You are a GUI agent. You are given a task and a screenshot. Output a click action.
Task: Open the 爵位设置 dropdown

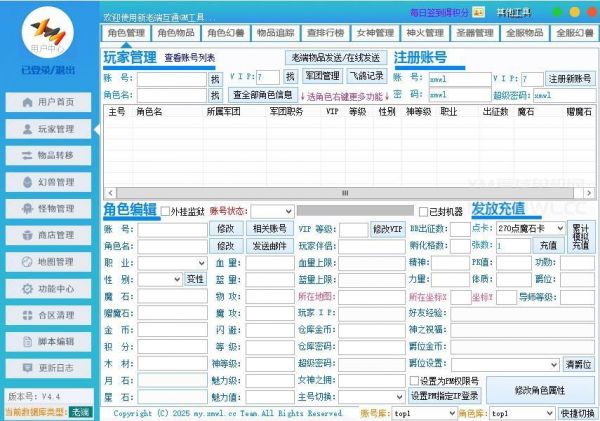click(x=505, y=365)
